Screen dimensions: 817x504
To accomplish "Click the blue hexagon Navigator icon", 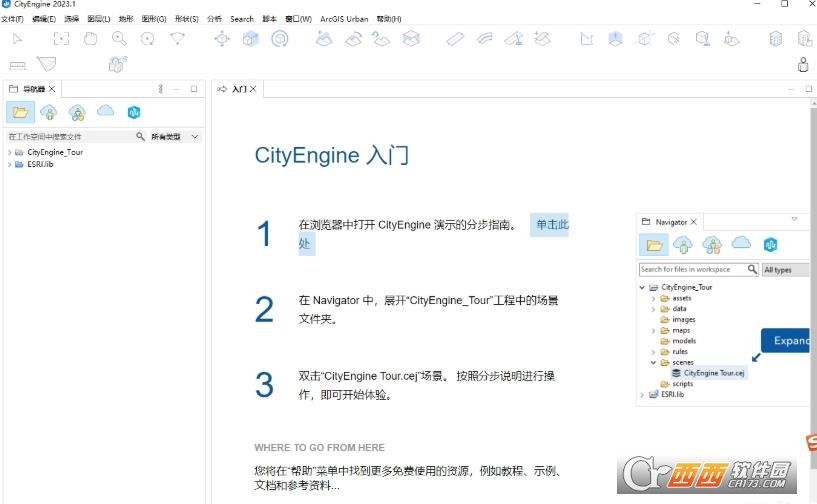I will (134, 112).
